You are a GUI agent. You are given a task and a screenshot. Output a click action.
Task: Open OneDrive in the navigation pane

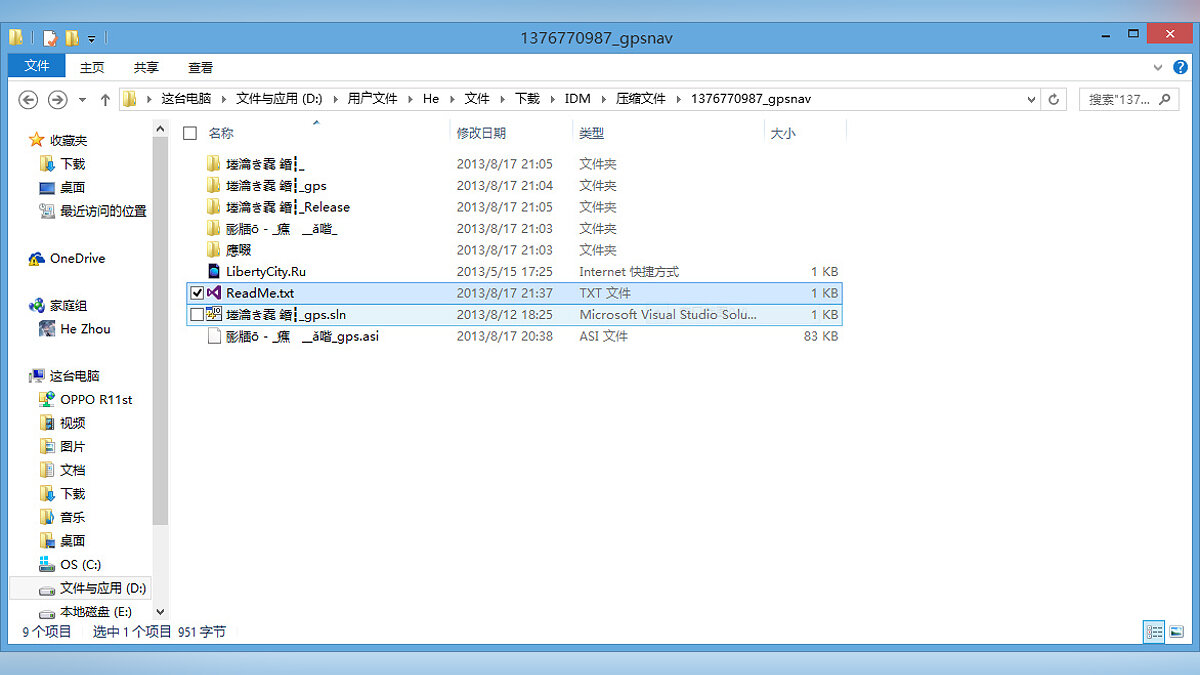[77, 258]
